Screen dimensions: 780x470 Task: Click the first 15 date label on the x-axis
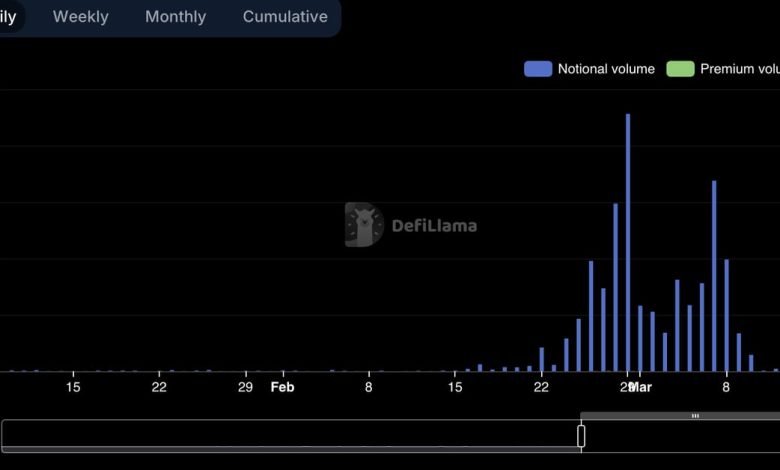click(x=73, y=387)
